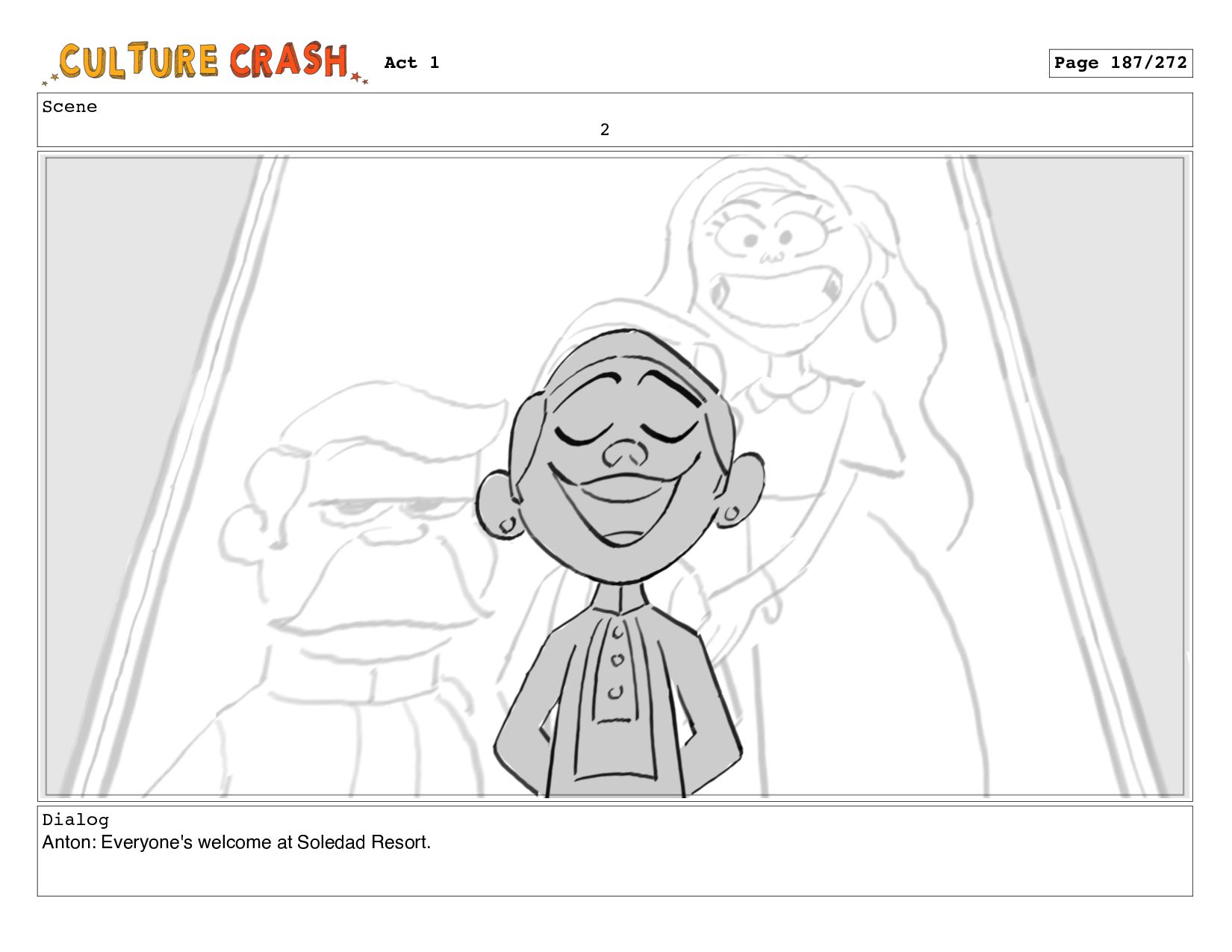
Task: Click the "Page 187/272" box
Action: (1120, 63)
